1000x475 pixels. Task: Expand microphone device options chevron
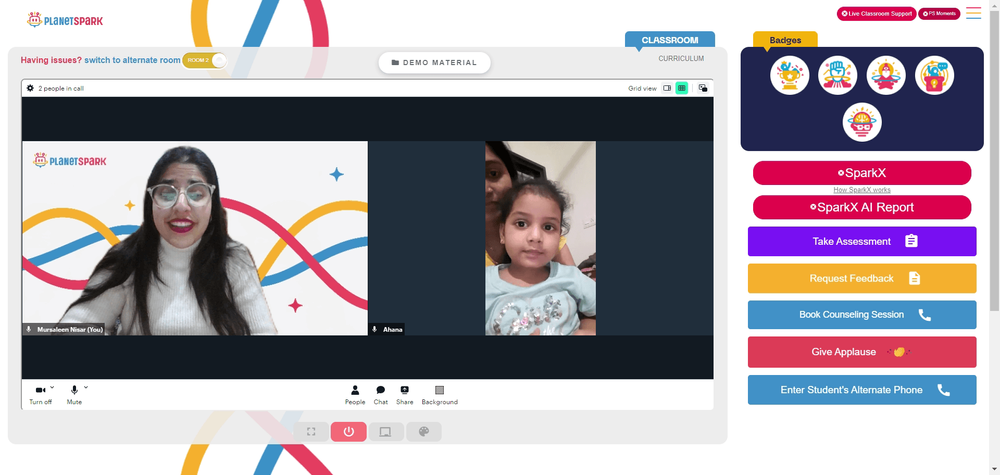coord(86,387)
